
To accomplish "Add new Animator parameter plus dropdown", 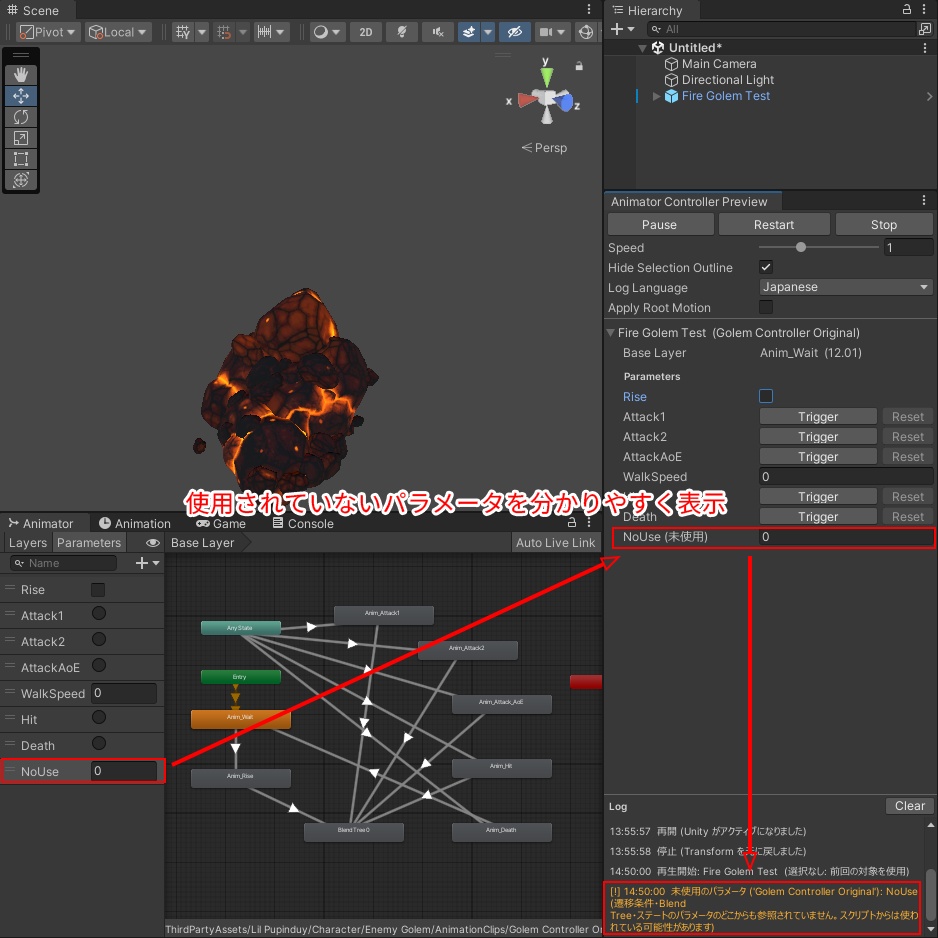I will 147,563.
